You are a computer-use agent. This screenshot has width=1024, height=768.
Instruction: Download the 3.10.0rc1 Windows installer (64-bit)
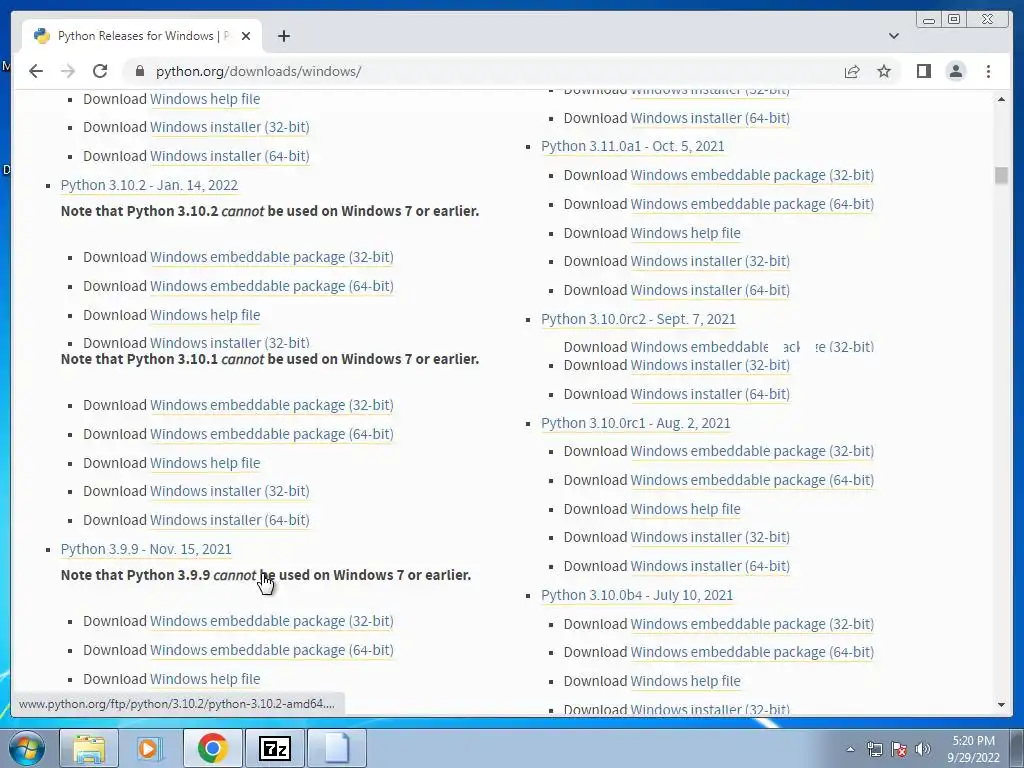click(x=710, y=566)
